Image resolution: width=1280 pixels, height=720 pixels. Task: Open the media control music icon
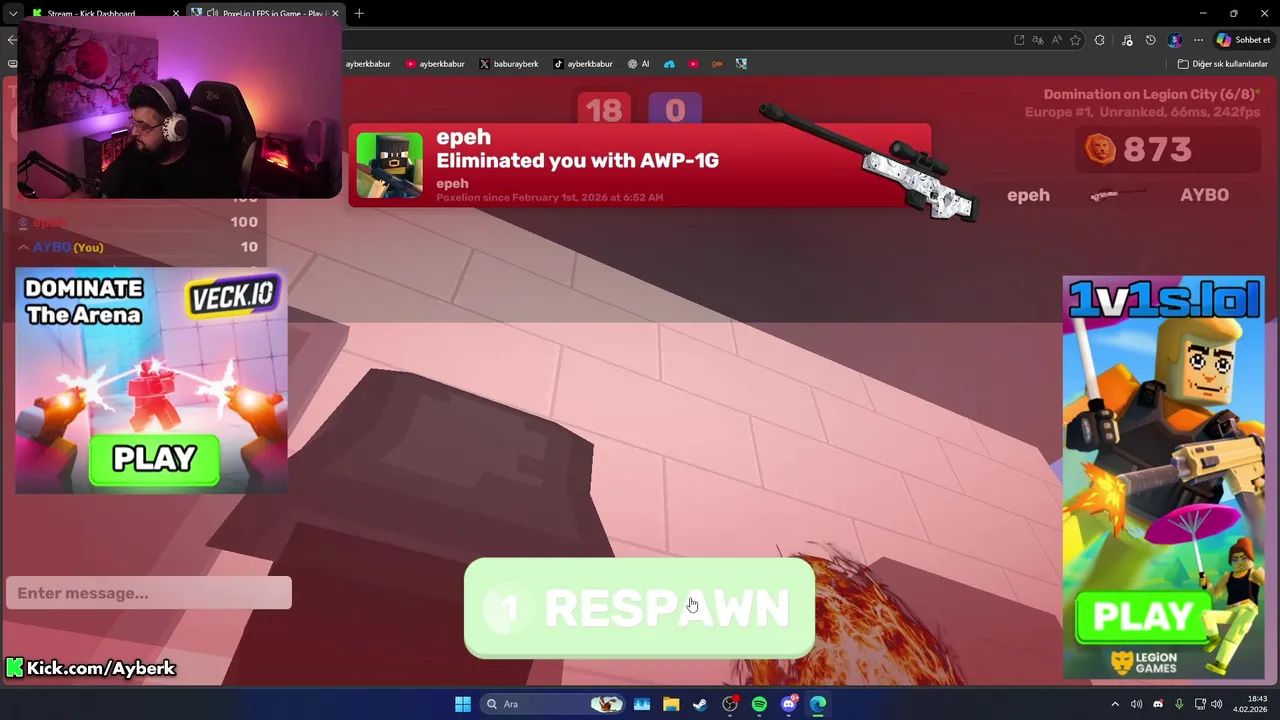tap(1127, 40)
